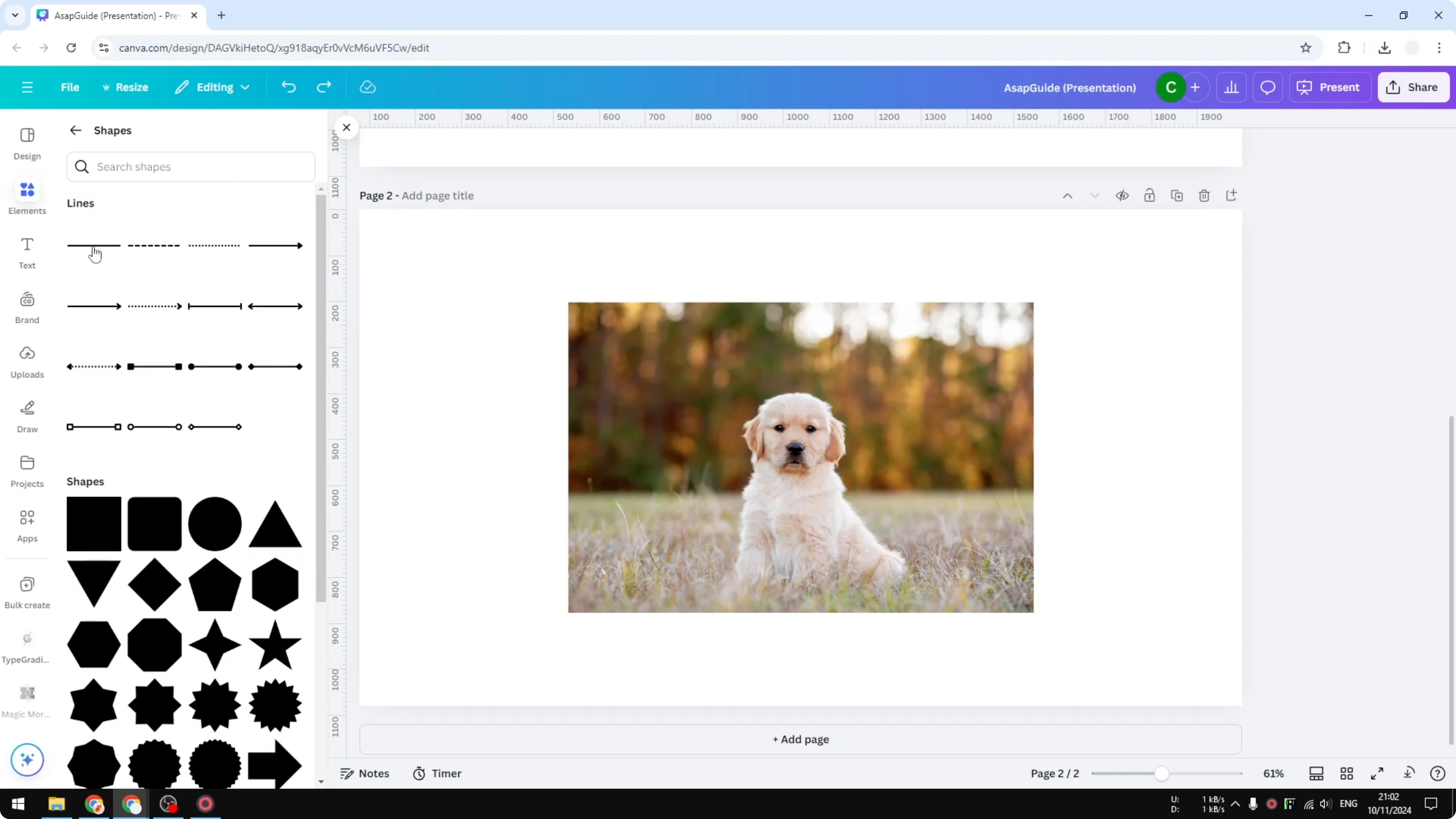Viewport: 1456px width, 819px height.
Task: Open the Text panel
Action: [x=27, y=253]
